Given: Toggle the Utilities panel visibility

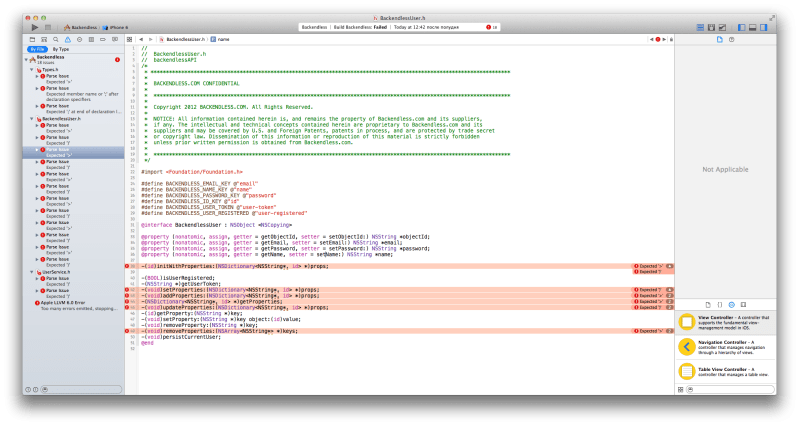Looking at the screenshot, I should pyautogui.click(x=764, y=28).
